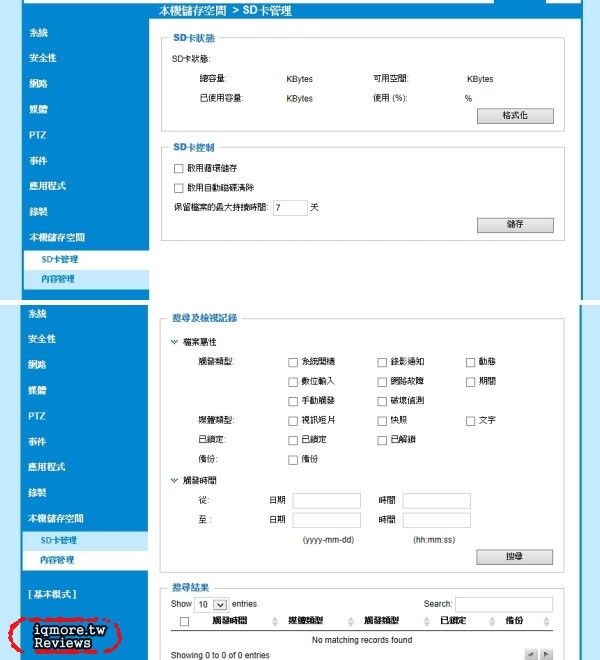Viewport: 600px width, 660px height.
Task: Tick the 文字 media type
Action: click(470, 421)
